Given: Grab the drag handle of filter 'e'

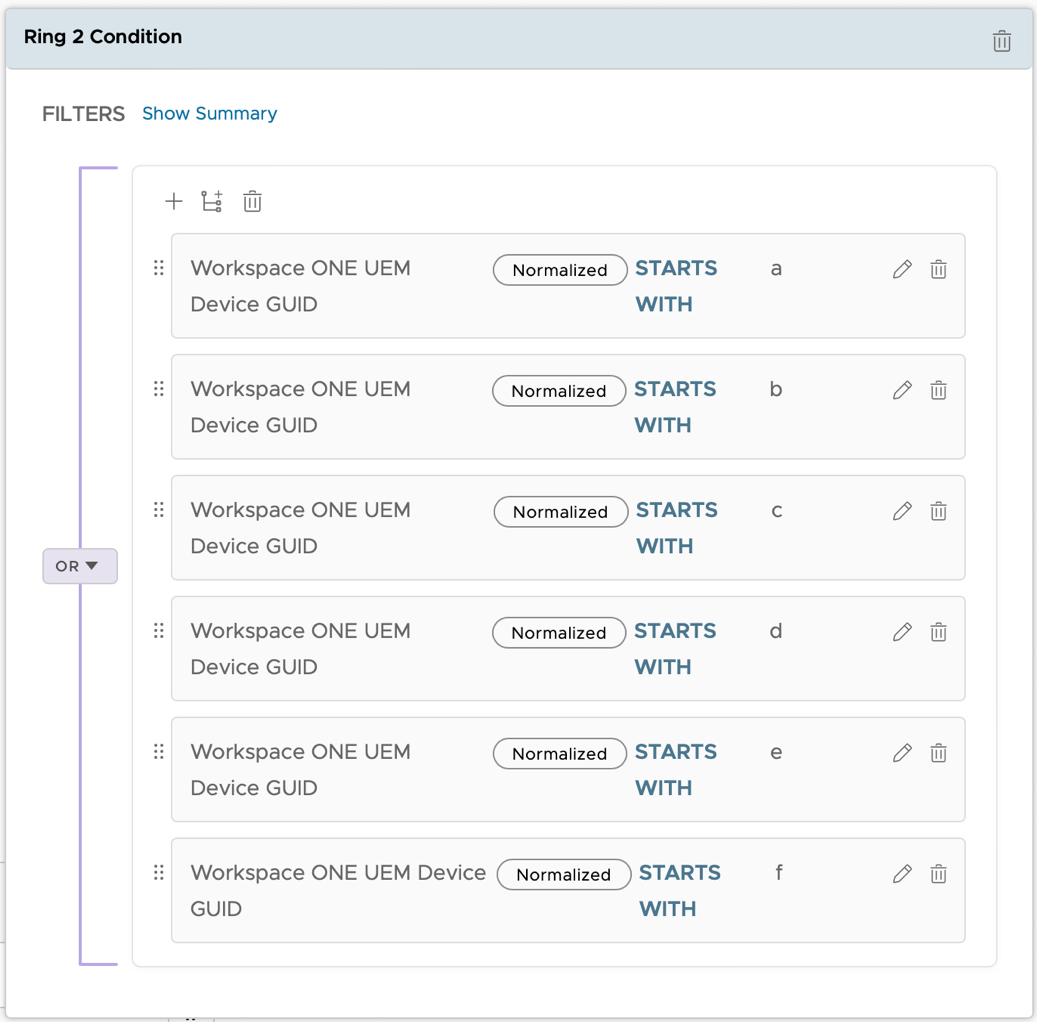Looking at the screenshot, I should coord(158,753).
